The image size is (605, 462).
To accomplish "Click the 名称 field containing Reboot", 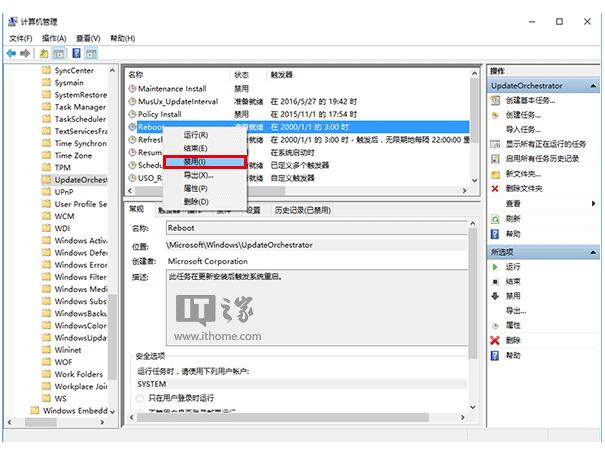I will pyautogui.click(x=320, y=228).
